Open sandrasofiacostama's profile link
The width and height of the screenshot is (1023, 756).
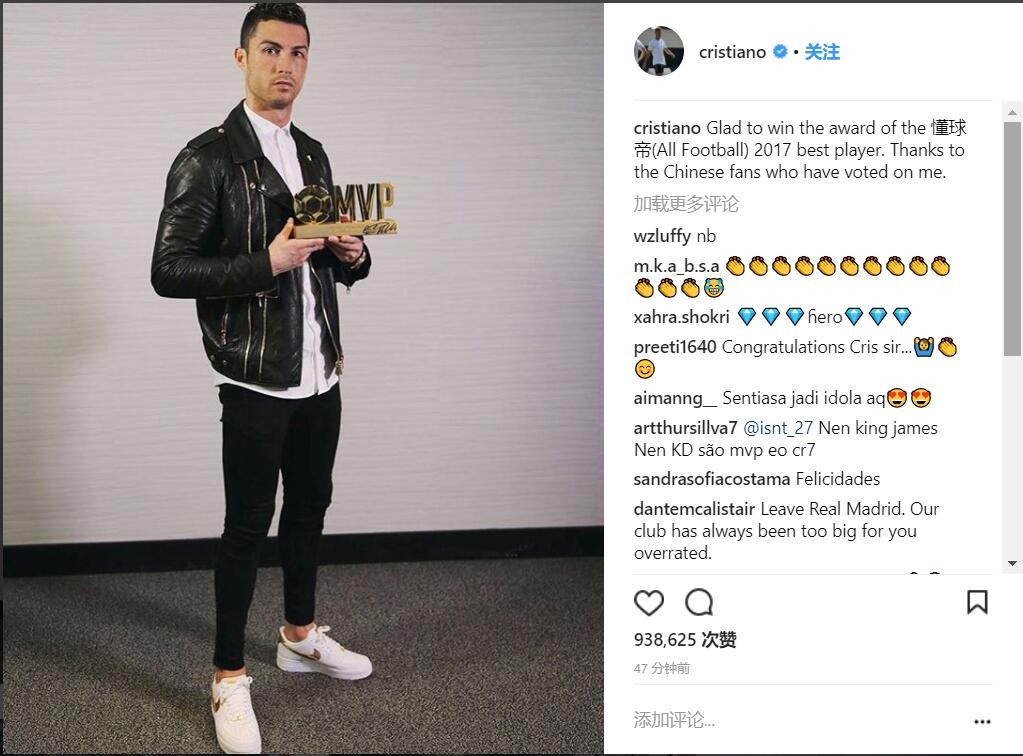pos(712,479)
